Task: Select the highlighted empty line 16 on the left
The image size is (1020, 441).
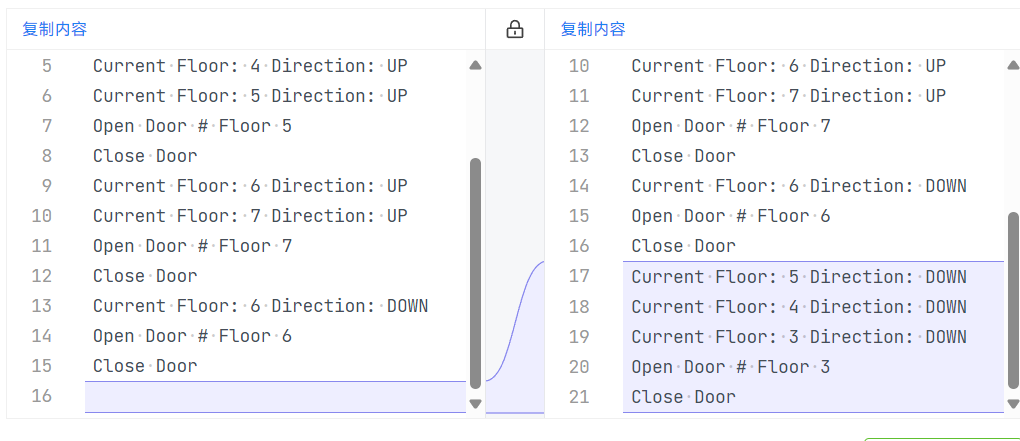Action: (x=275, y=396)
